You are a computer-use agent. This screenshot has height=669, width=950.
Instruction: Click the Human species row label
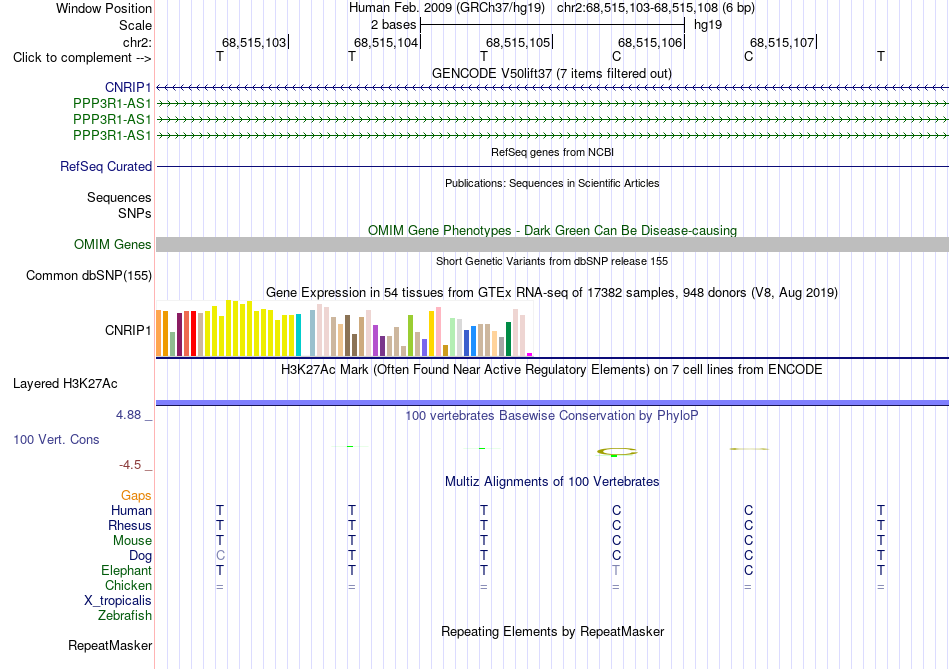(131, 511)
